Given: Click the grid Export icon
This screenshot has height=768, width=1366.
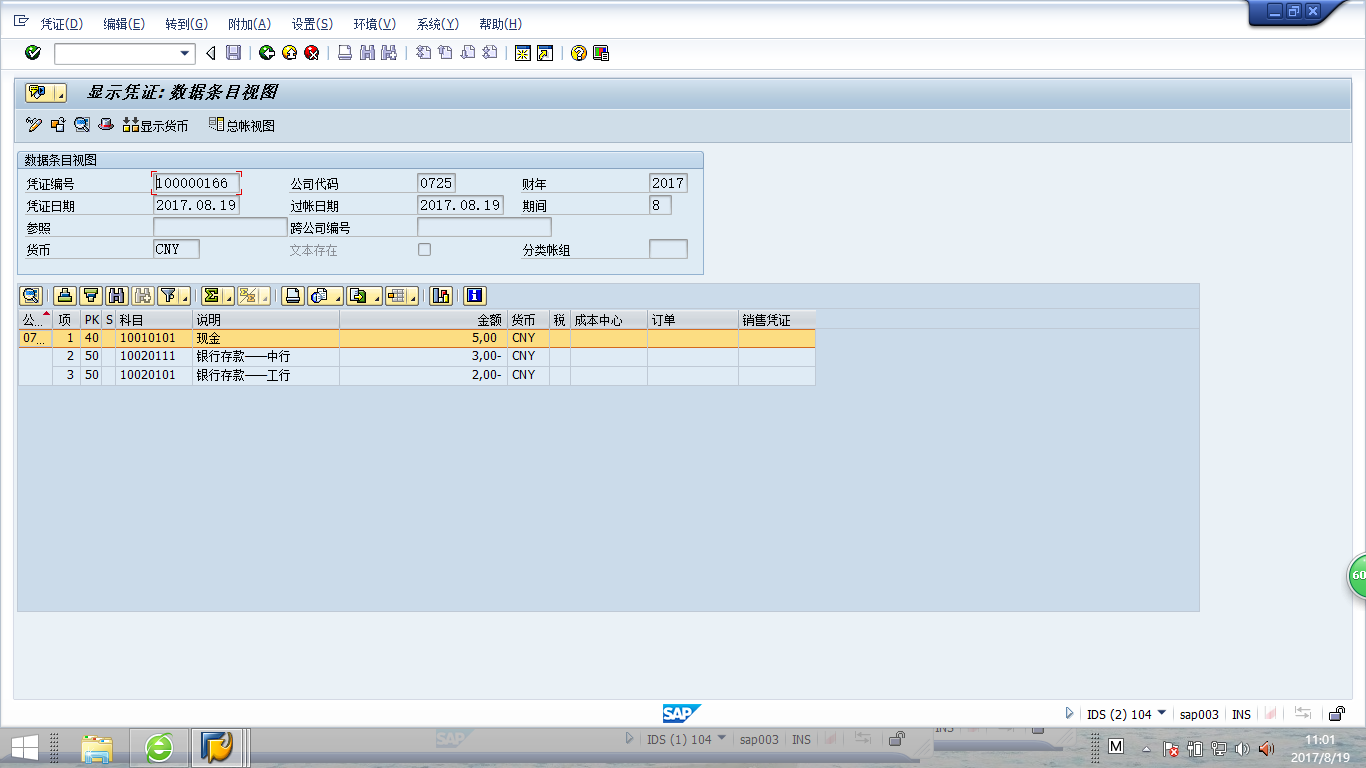Looking at the screenshot, I should [357, 295].
